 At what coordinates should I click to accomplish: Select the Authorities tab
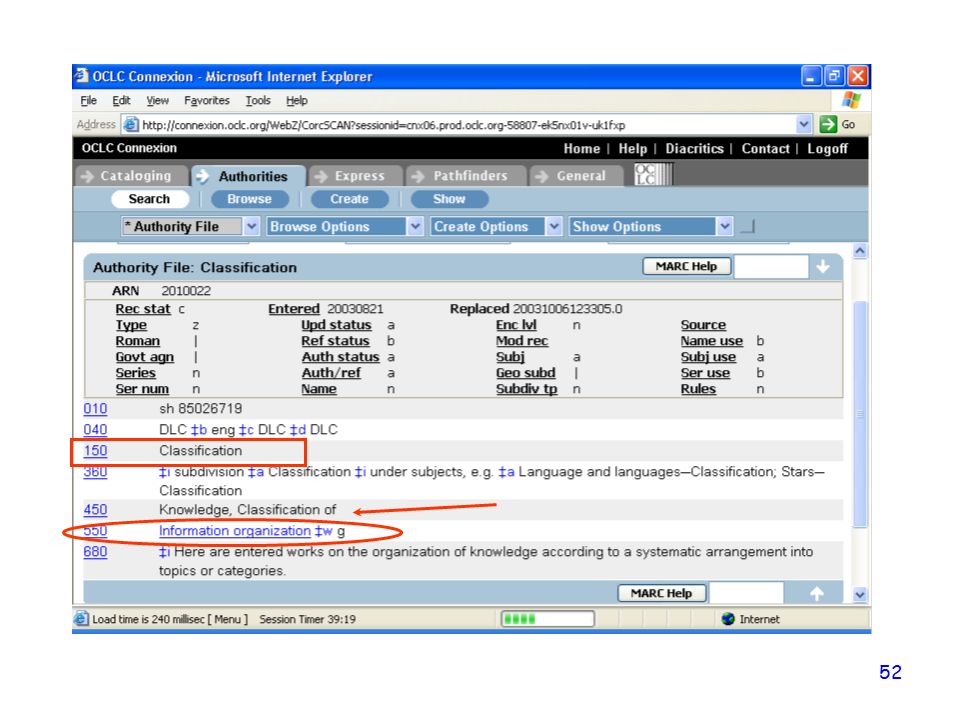coord(249,176)
